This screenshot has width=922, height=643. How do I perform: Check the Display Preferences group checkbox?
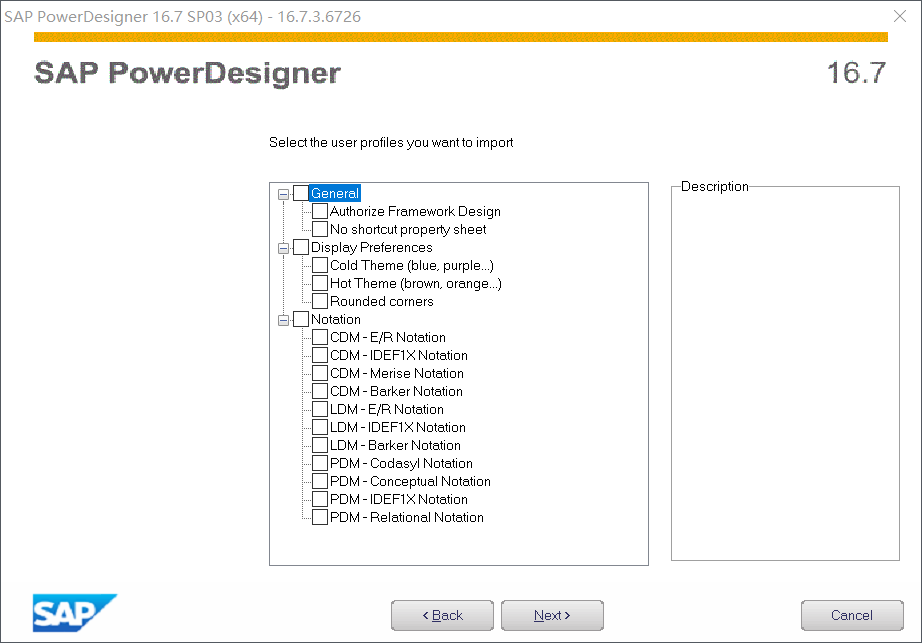pos(300,247)
